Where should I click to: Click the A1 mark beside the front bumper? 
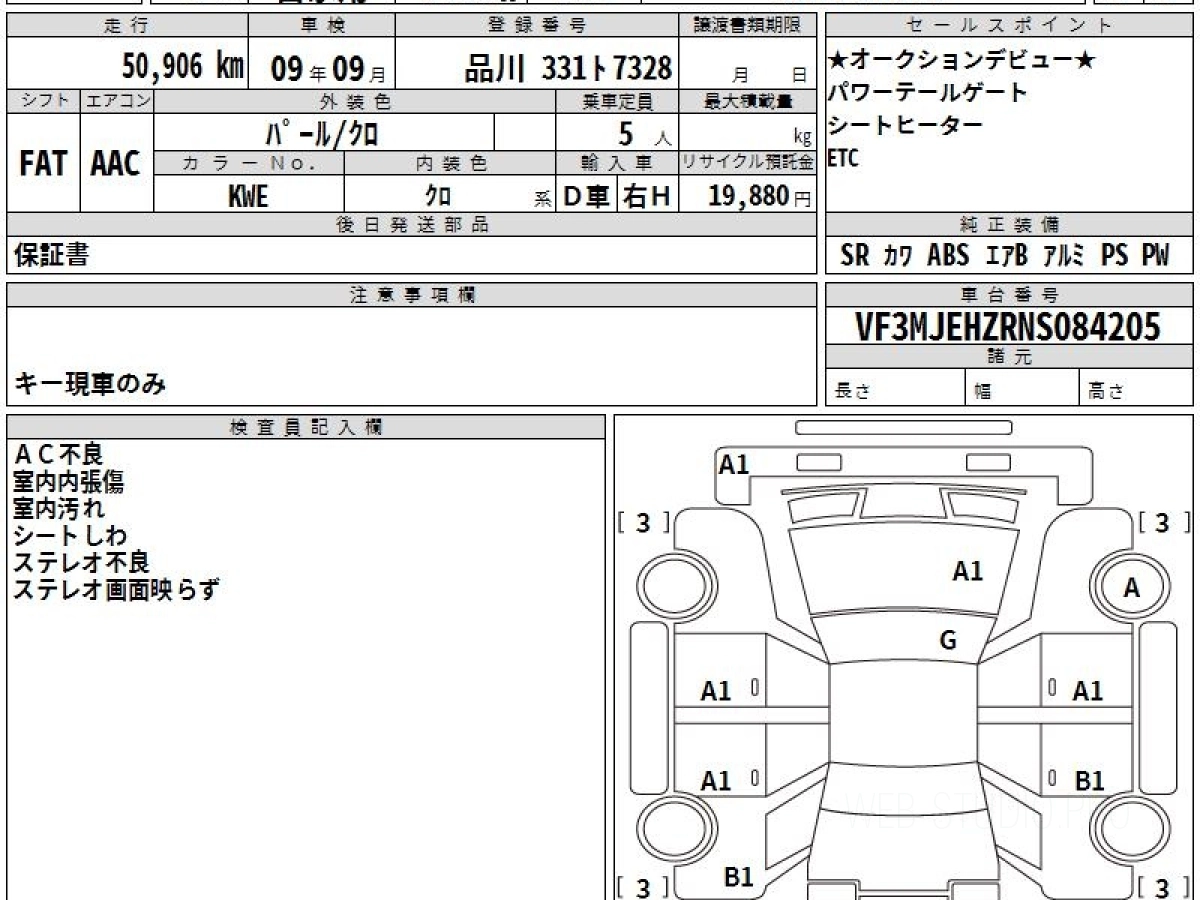(734, 464)
